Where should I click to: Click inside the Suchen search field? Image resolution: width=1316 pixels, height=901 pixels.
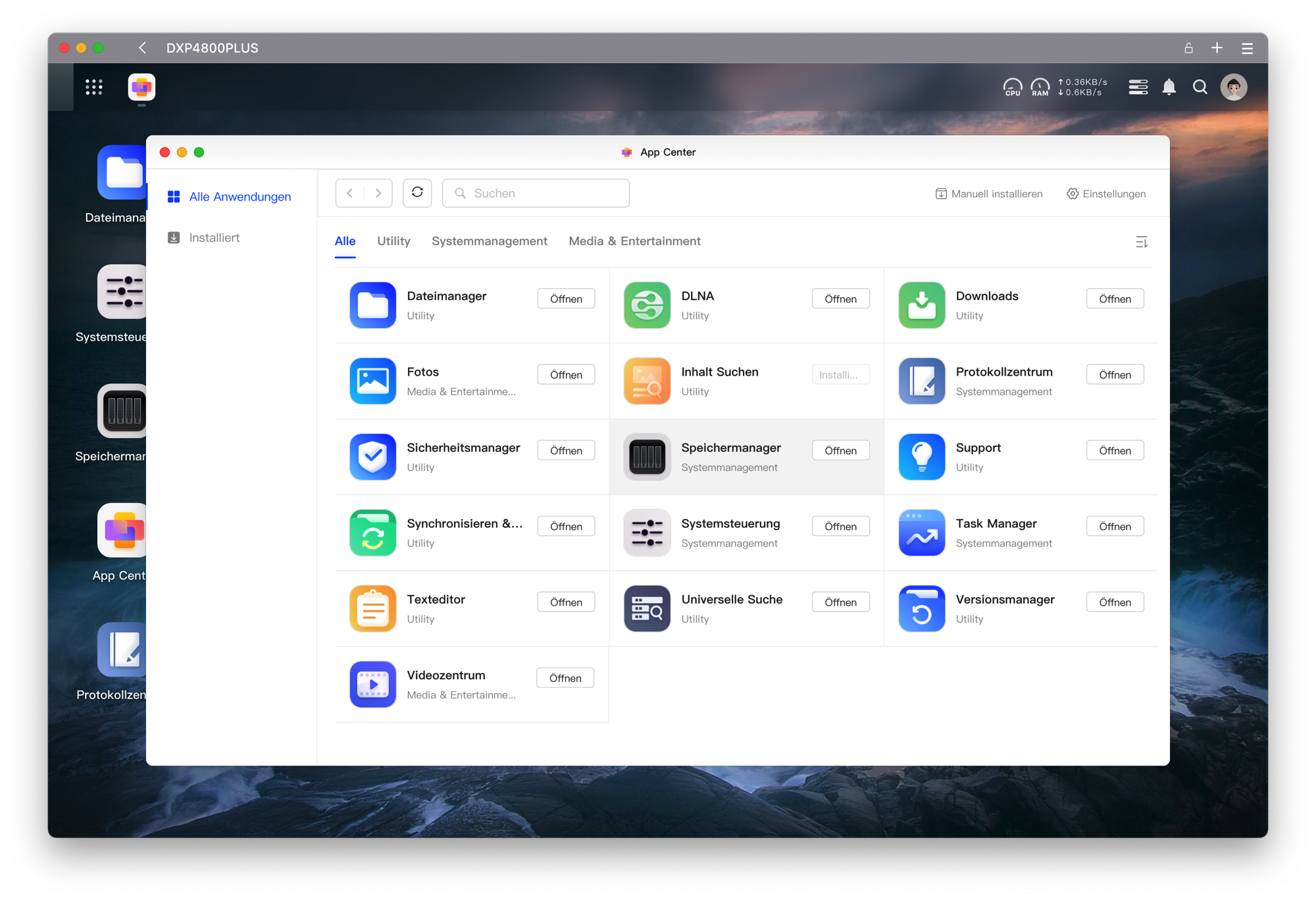click(x=536, y=193)
